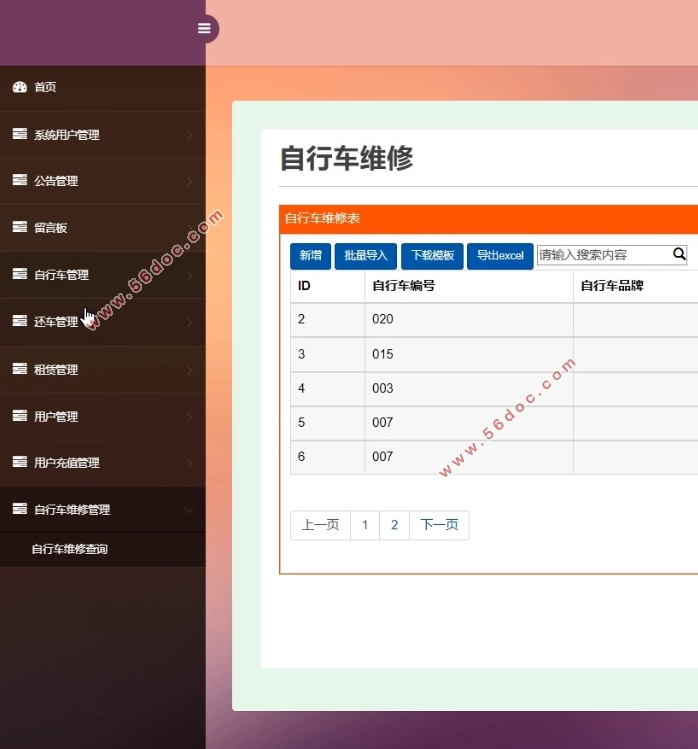Expand 公告管理 with its chevron arrow
This screenshot has width=698, height=749.
click(x=190, y=182)
